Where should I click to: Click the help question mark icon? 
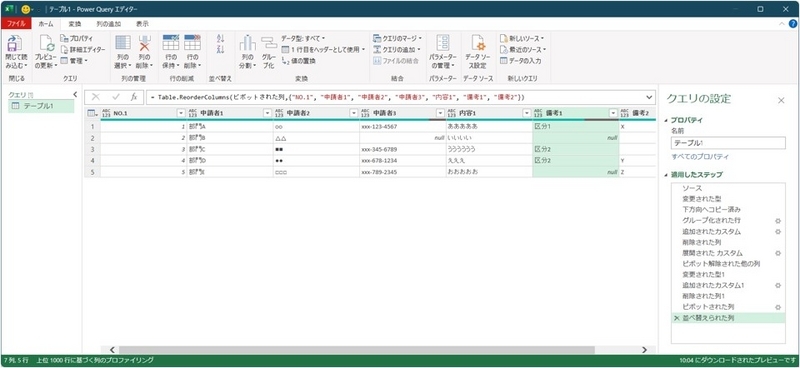click(792, 23)
